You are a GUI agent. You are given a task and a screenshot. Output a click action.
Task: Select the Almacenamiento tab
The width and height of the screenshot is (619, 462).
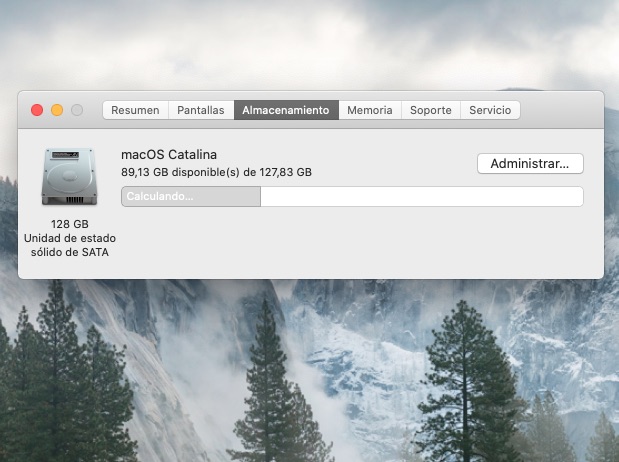pyautogui.click(x=285, y=110)
